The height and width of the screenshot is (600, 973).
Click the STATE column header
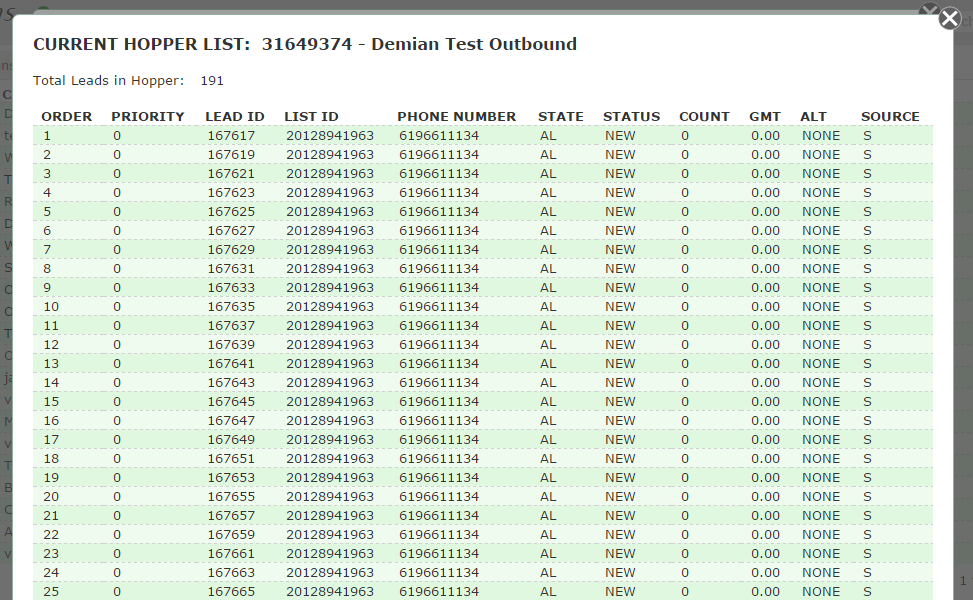coord(560,117)
